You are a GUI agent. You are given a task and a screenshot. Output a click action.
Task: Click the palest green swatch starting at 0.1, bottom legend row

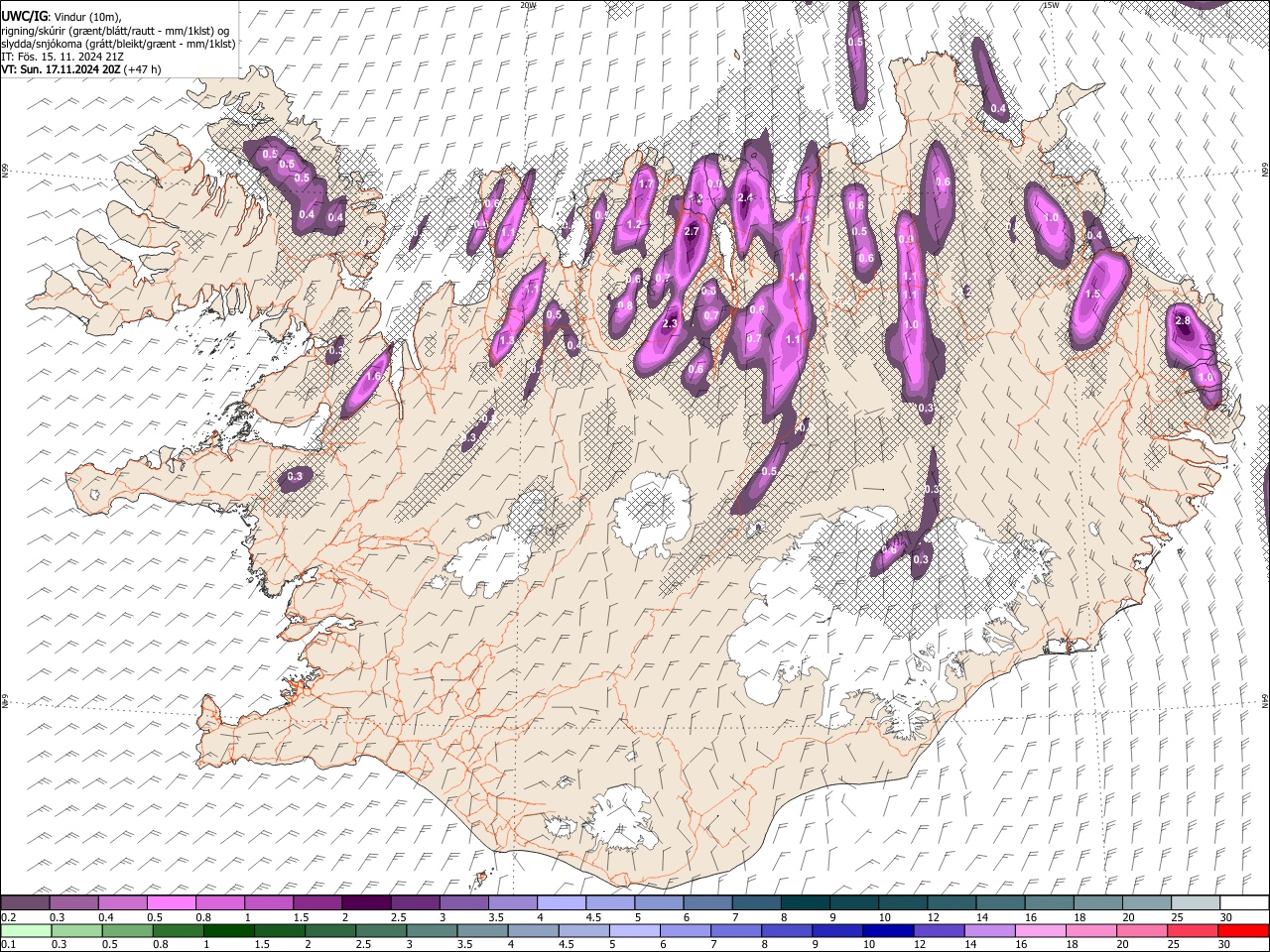(26, 930)
